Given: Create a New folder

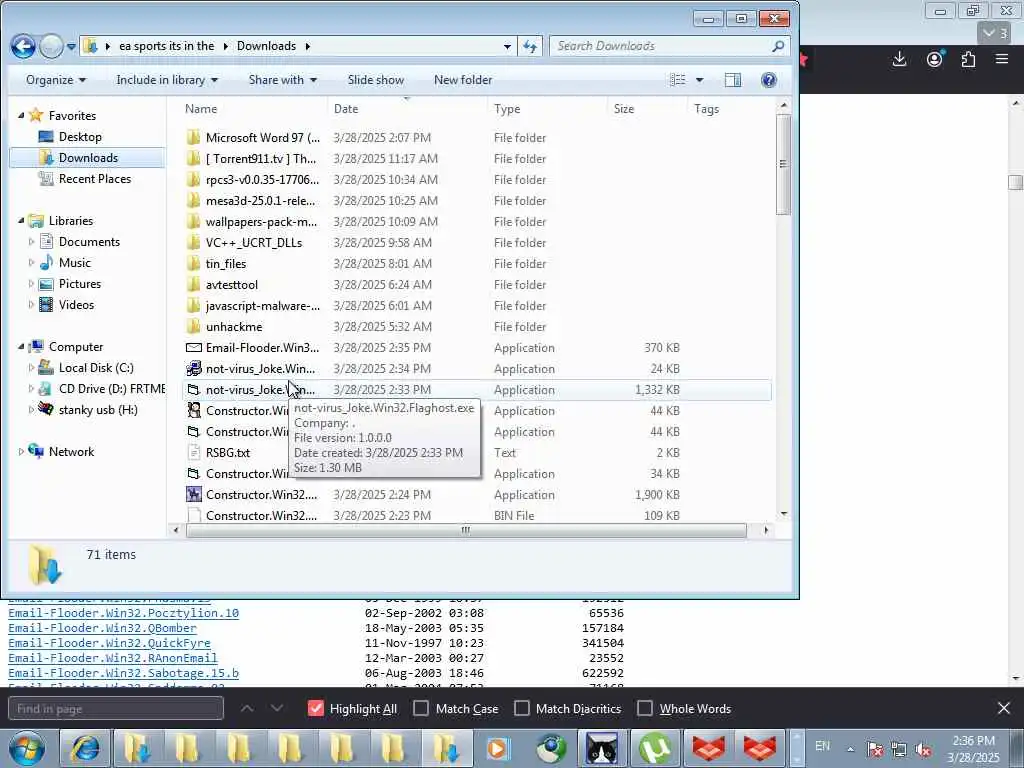Looking at the screenshot, I should pyautogui.click(x=463, y=80).
